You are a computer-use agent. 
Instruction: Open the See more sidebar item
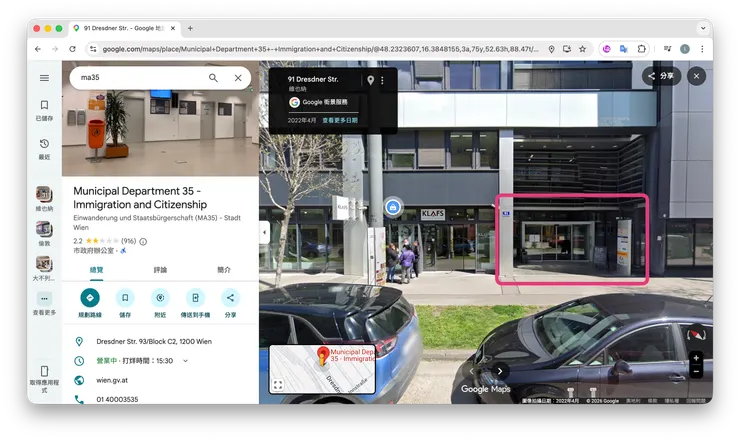tap(44, 303)
